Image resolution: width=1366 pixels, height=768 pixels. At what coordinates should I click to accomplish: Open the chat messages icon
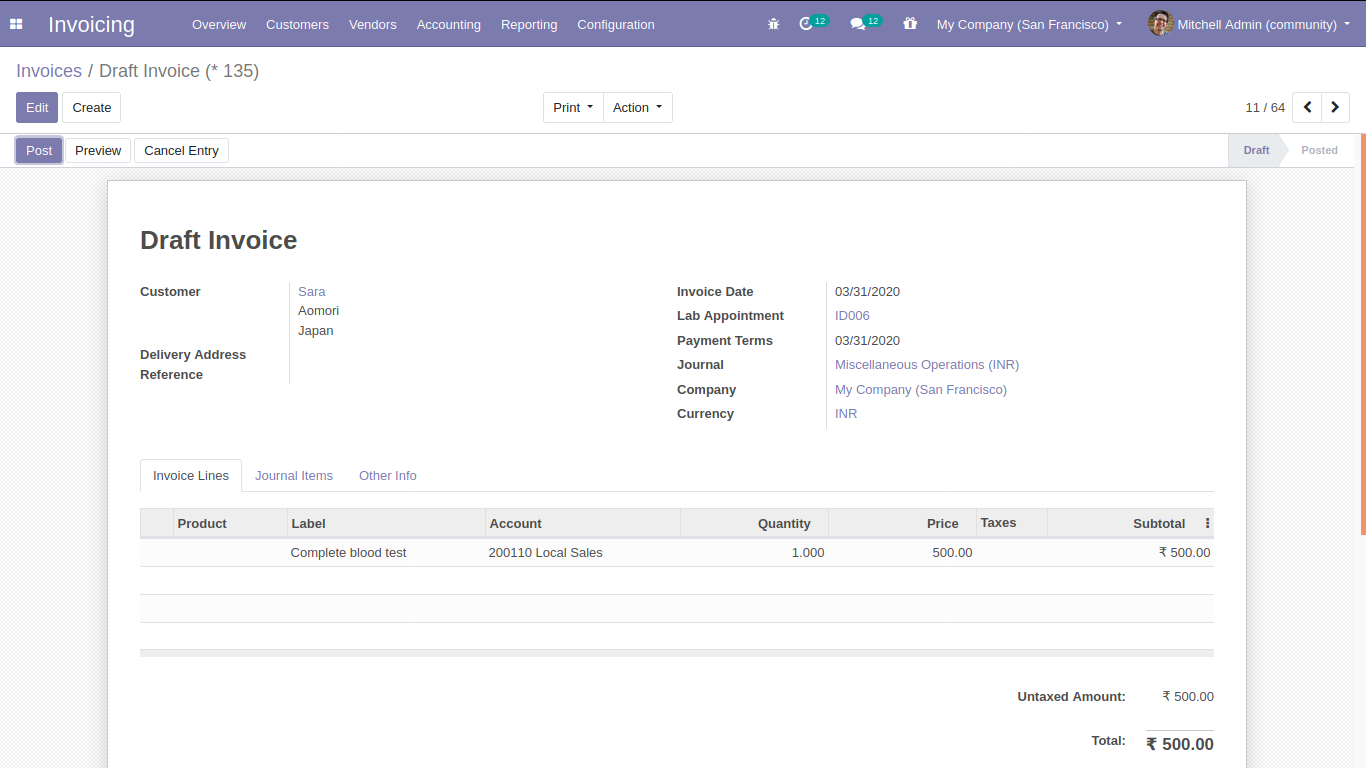857,24
